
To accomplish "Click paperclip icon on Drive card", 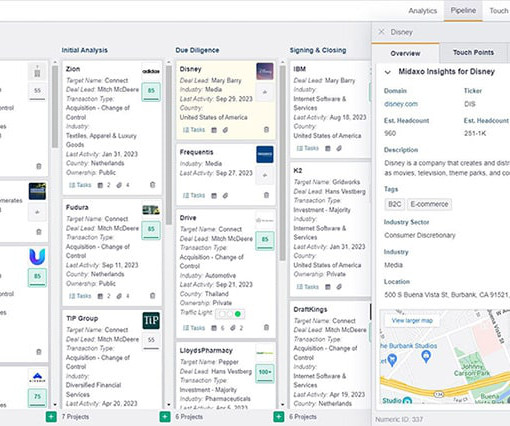I will pos(233,328).
